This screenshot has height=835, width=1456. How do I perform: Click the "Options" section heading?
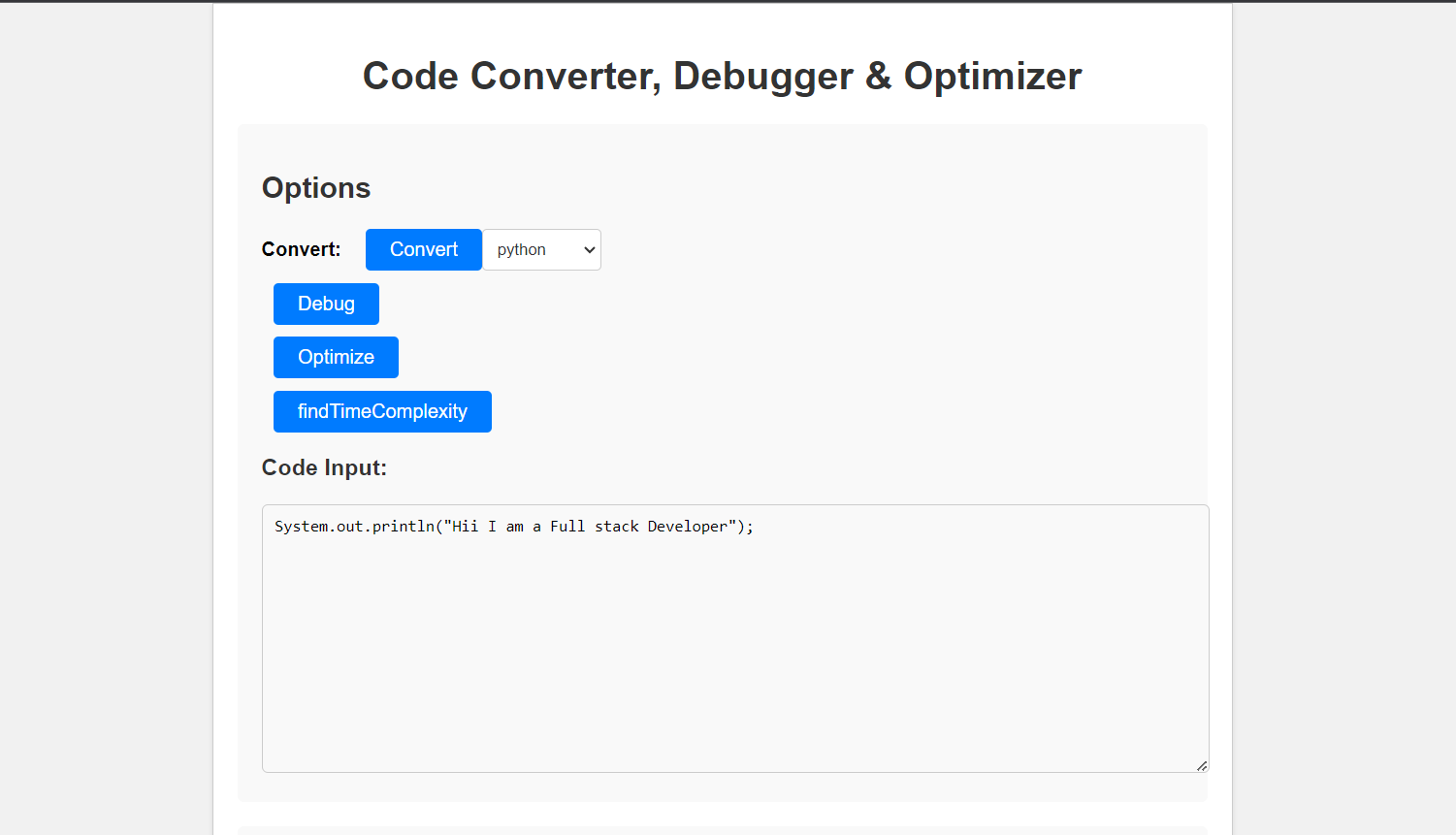click(316, 188)
